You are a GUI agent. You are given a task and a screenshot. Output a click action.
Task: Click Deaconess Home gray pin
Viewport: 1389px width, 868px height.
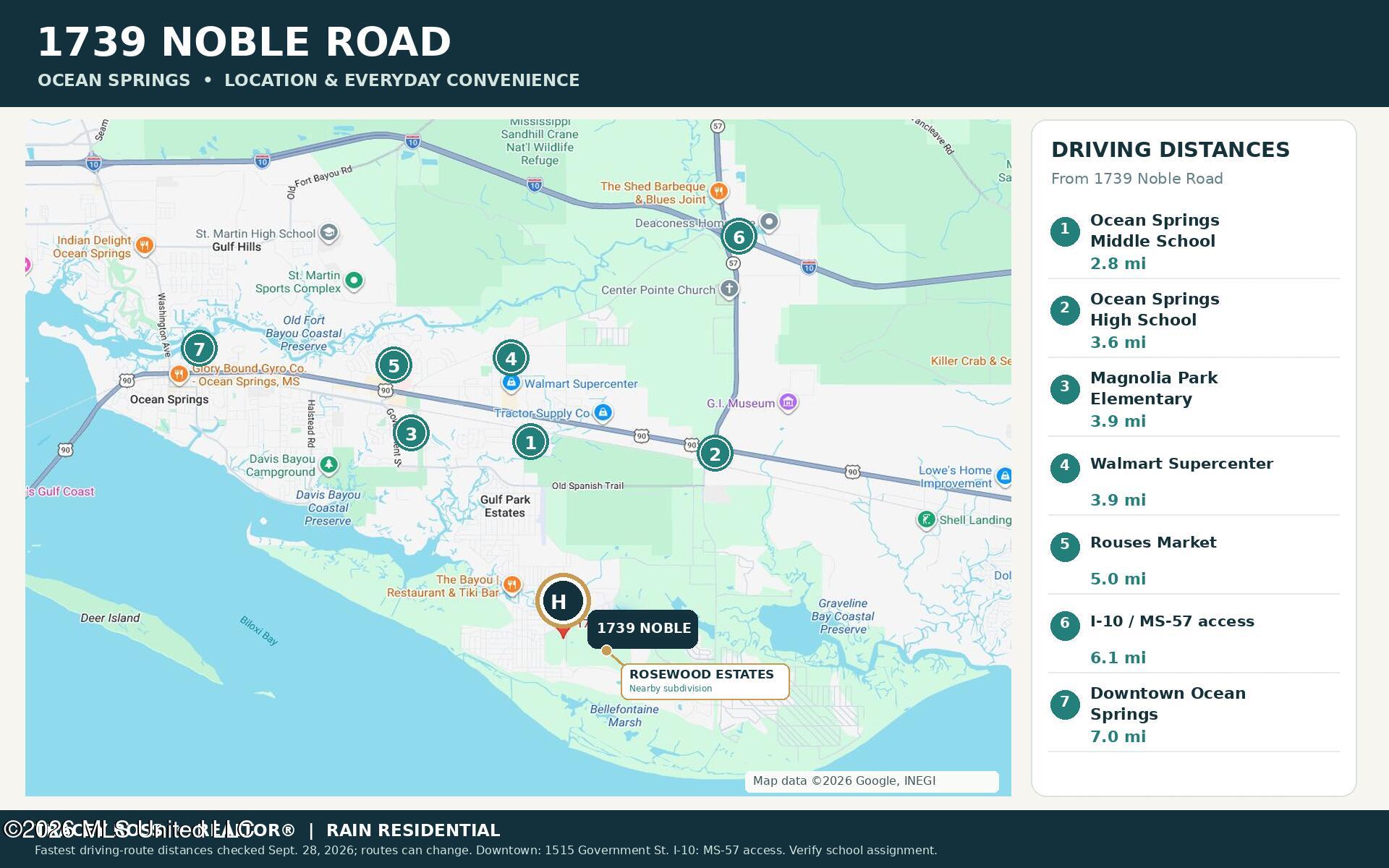click(769, 221)
